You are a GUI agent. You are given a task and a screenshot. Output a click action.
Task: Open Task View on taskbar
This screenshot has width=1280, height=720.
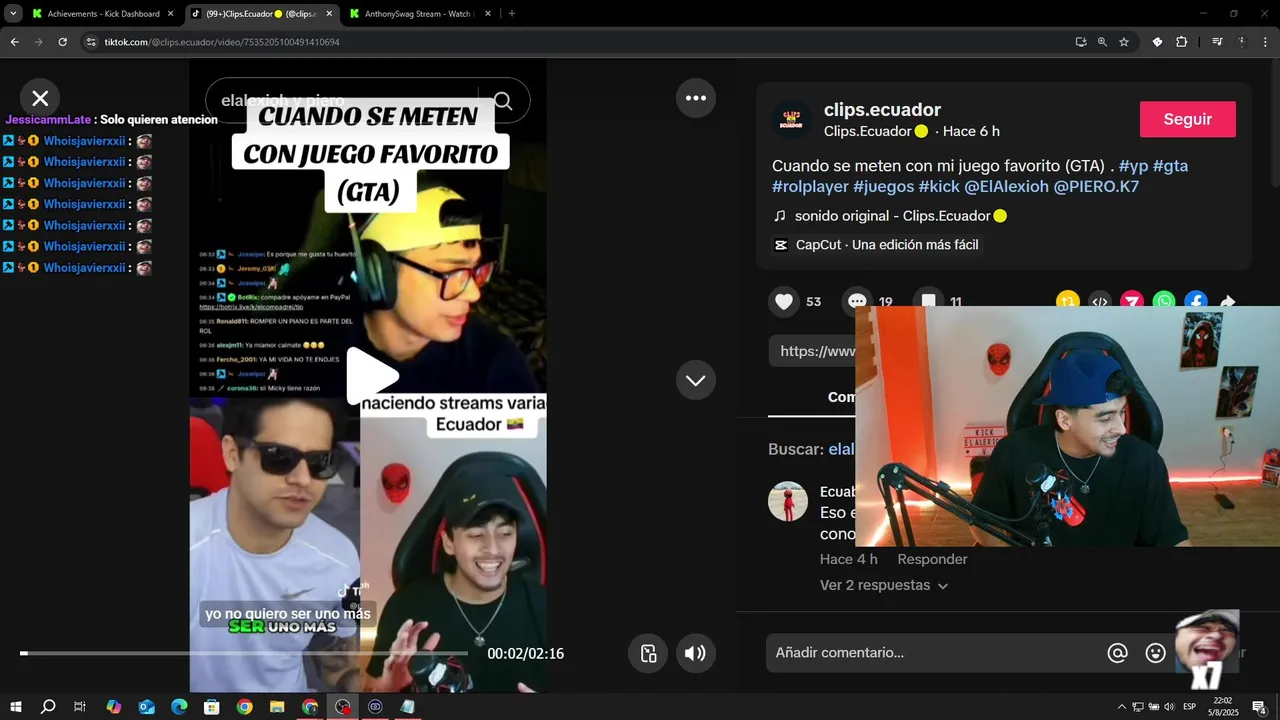tap(80, 707)
